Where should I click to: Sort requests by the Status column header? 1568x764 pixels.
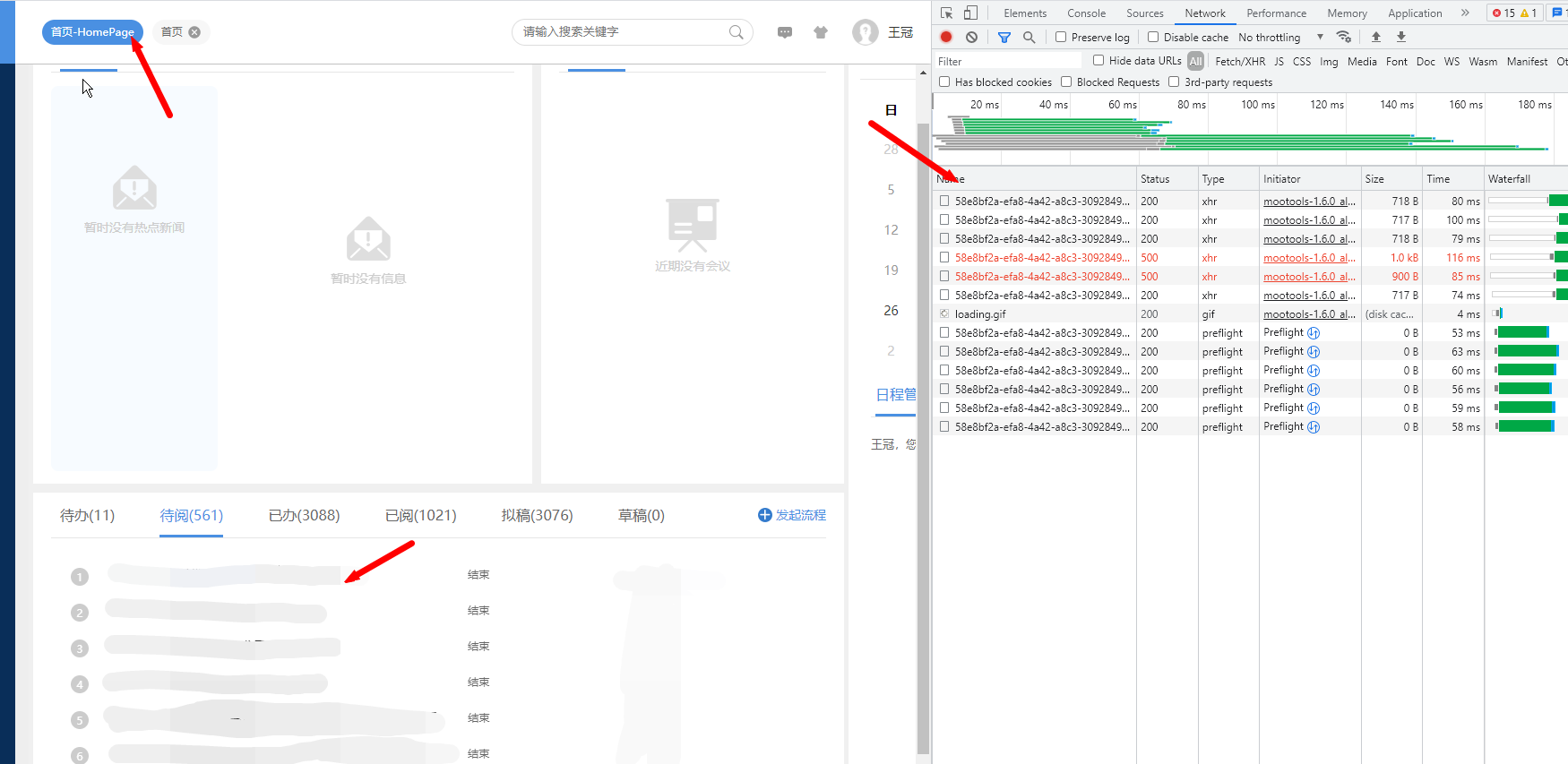tap(1167, 179)
